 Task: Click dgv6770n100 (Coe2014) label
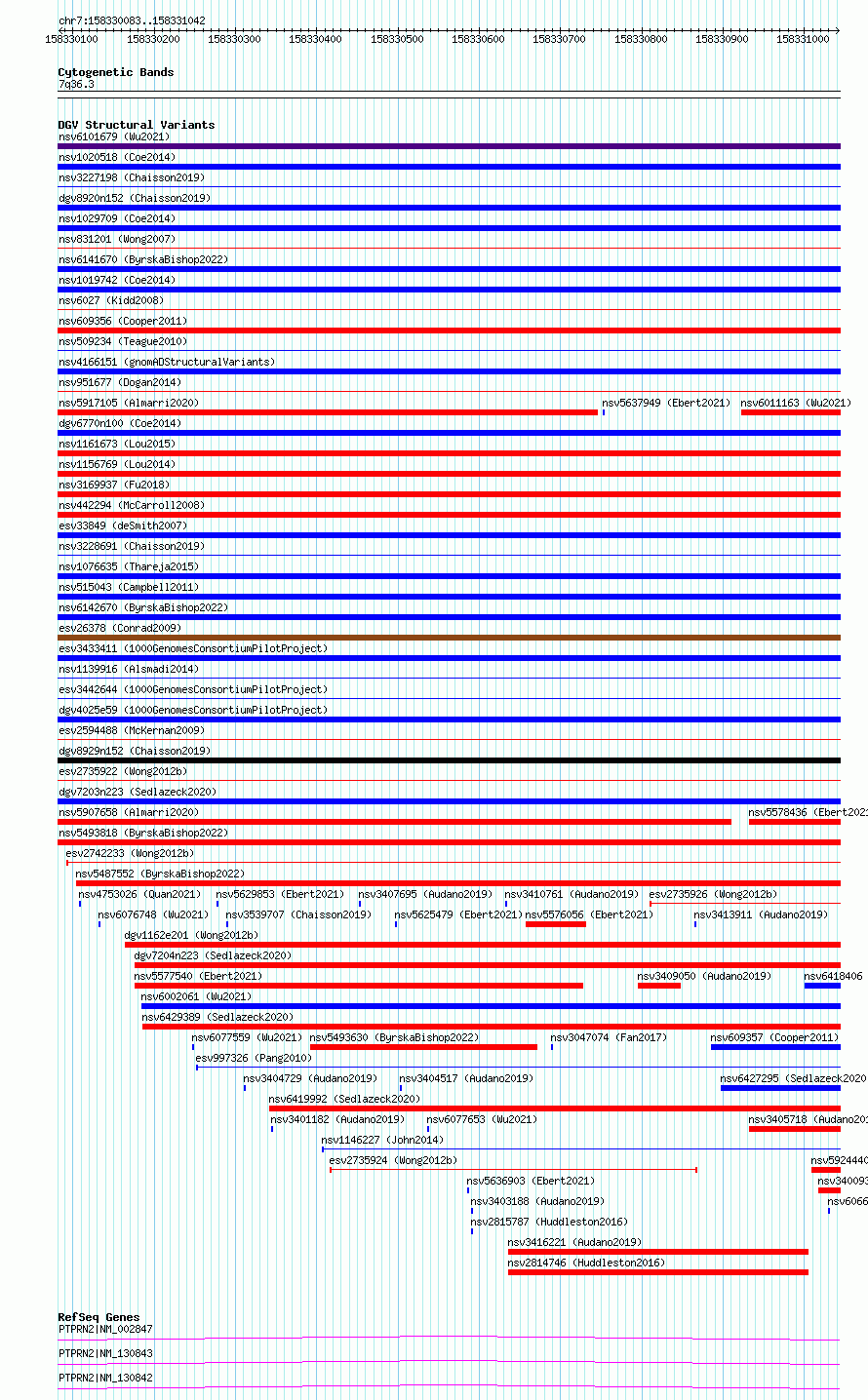120,423
